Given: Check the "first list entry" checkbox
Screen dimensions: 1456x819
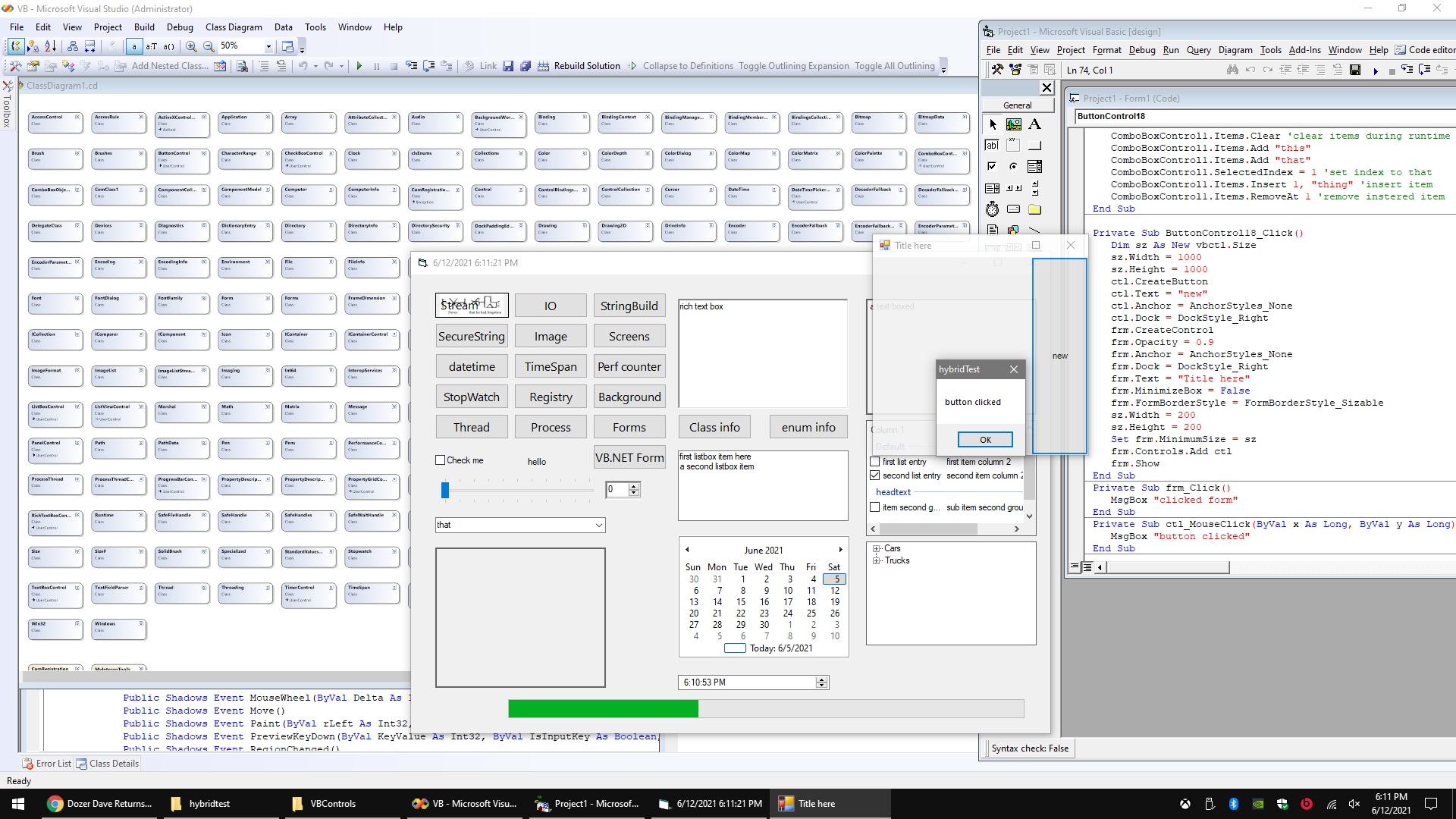Looking at the screenshot, I should click(x=873, y=462).
